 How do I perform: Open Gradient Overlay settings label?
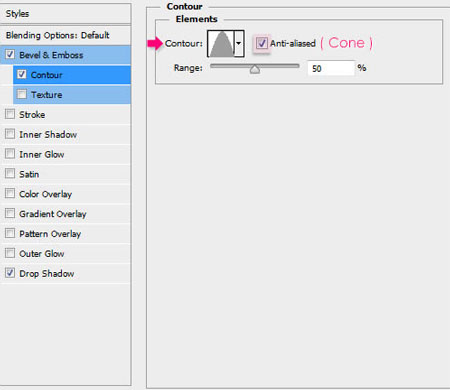coord(53,214)
